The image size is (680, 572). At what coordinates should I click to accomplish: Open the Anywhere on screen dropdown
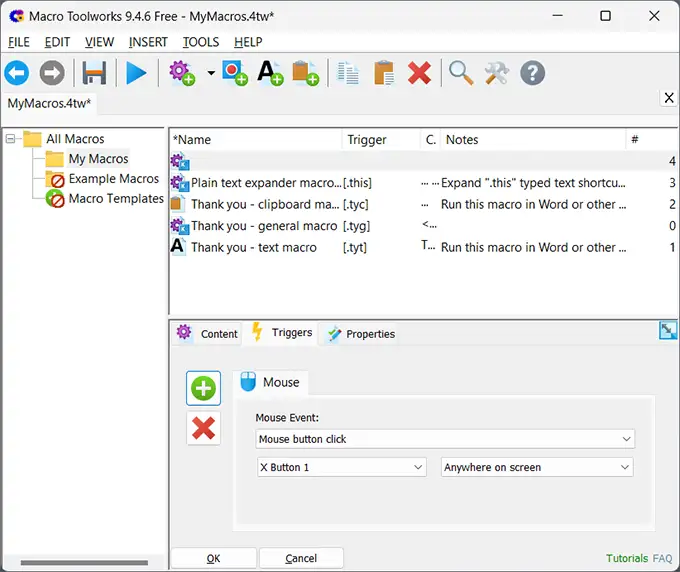coord(537,467)
